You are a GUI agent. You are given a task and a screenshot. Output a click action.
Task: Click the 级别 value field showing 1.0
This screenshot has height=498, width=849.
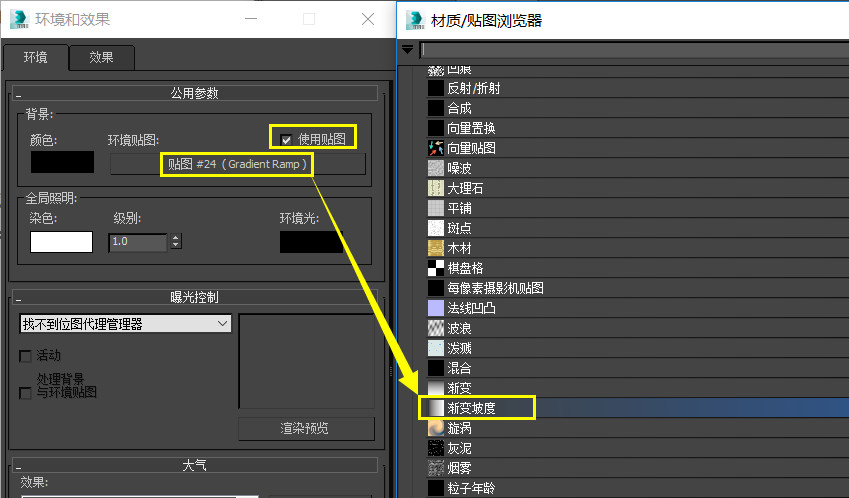click(138, 241)
